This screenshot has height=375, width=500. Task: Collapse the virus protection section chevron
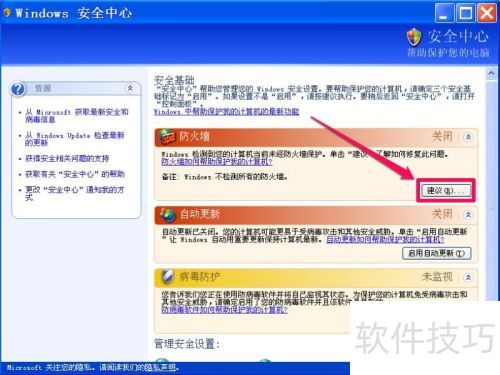tap(468, 277)
